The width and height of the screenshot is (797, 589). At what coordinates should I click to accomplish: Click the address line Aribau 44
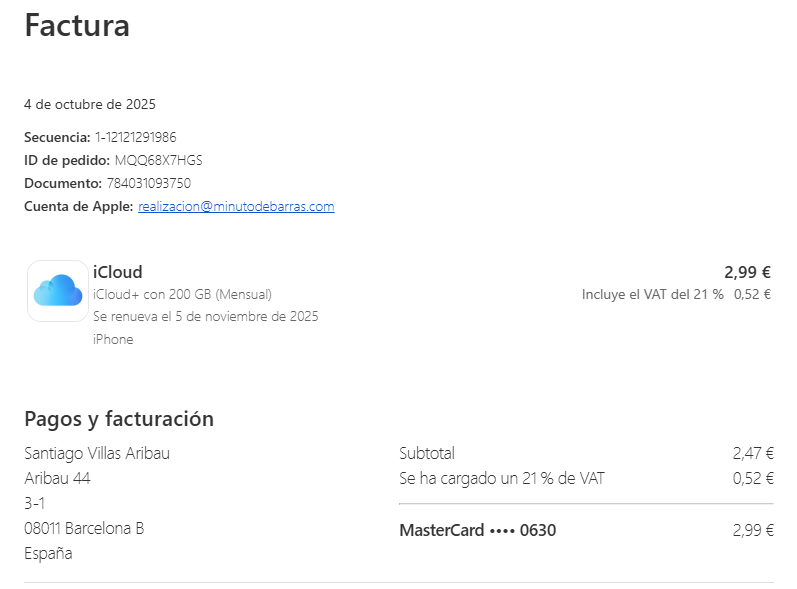coord(57,478)
